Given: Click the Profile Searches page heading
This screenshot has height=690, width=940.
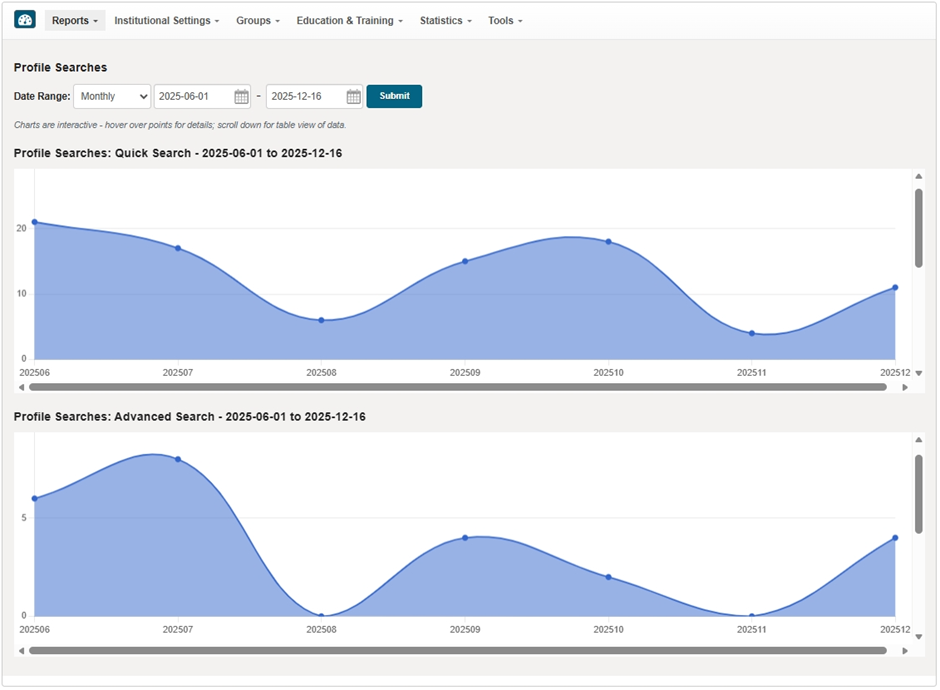Looking at the screenshot, I should 61,67.
